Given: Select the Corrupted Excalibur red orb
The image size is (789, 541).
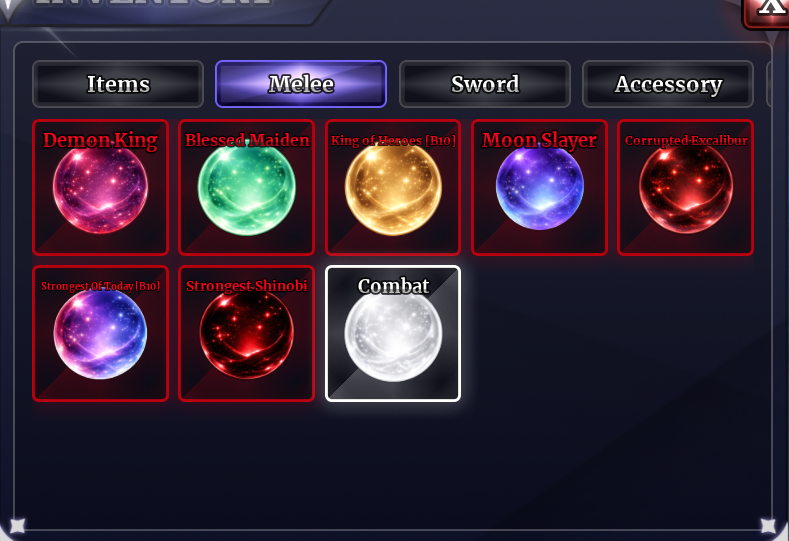Looking at the screenshot, I should click(686, 189).
